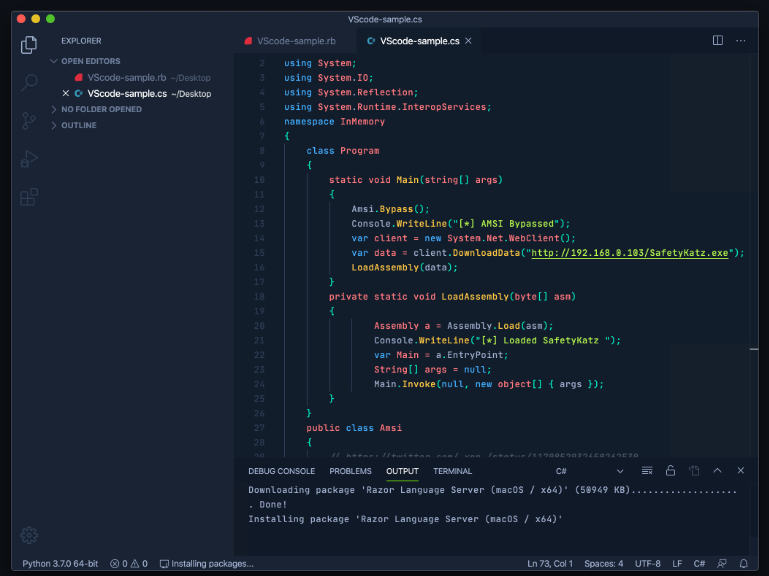Screen dimensions: 769x576
Task: Click the Split Editor icon
Action: 718,40
